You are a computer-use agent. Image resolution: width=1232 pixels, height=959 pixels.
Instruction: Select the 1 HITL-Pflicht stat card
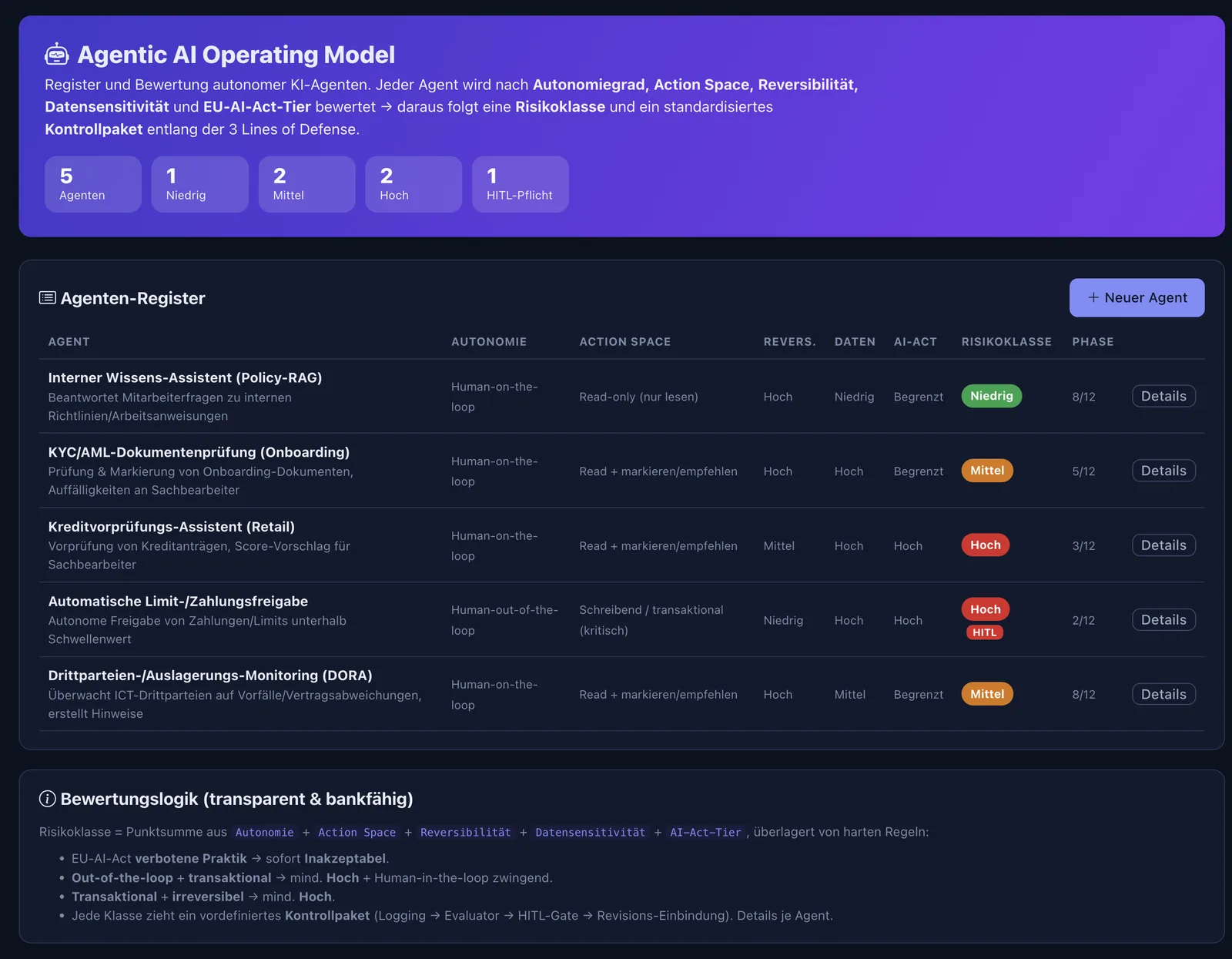point(521,184)
